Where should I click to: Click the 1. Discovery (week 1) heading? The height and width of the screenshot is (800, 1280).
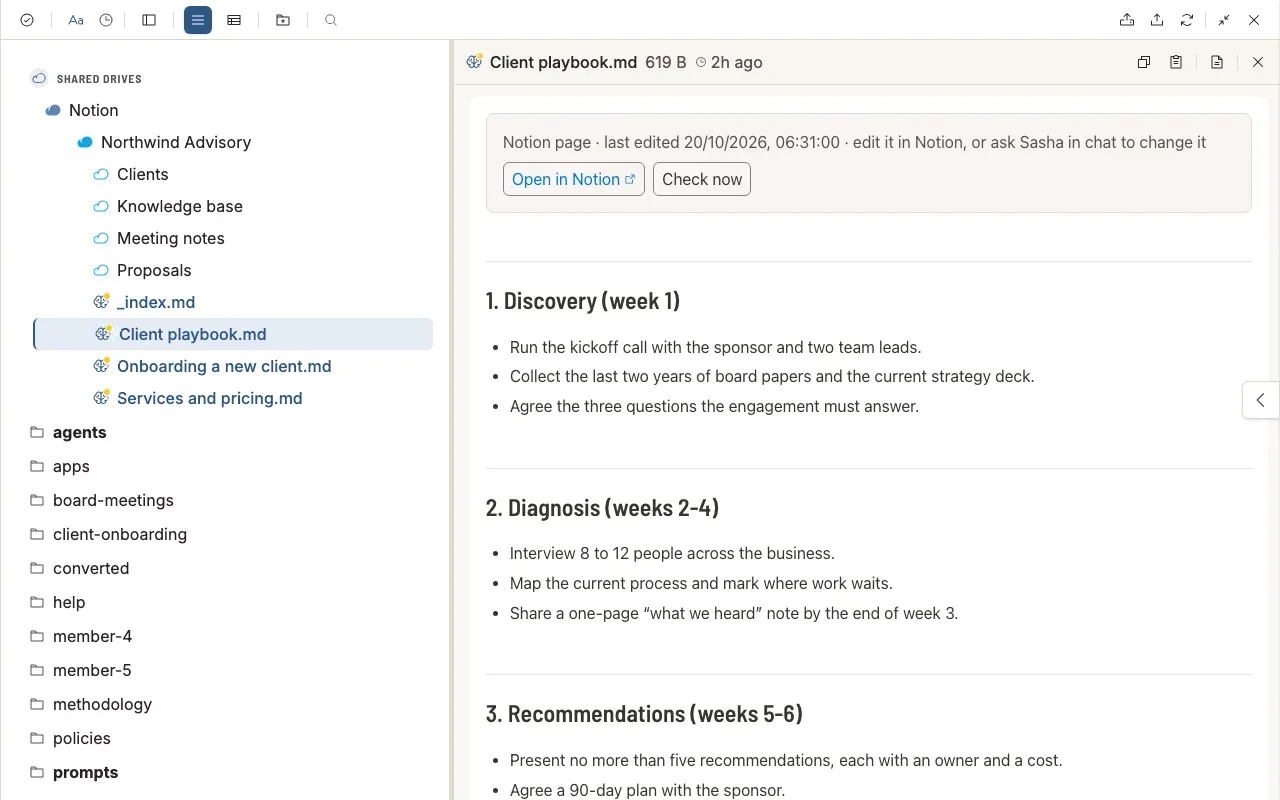click(583, 301)
